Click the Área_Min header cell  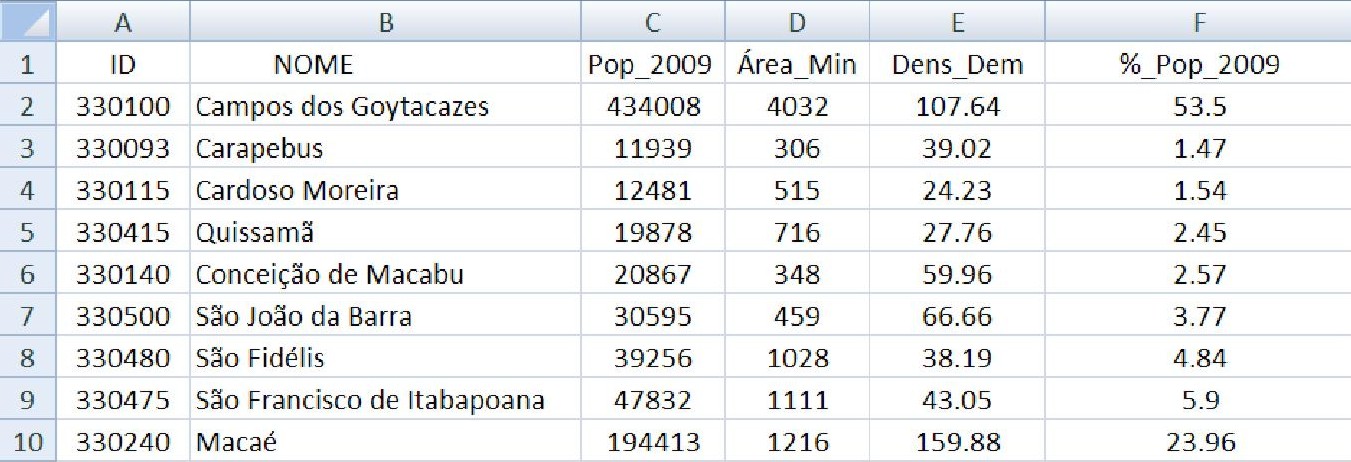point(797,64)
